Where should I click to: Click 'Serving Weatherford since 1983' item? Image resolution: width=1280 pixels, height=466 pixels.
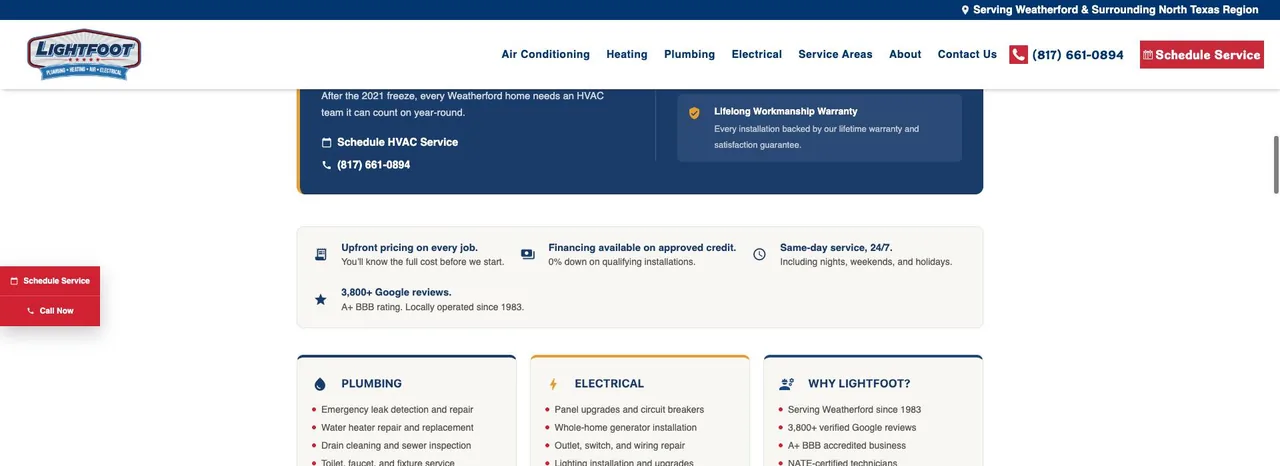[854, 410]
